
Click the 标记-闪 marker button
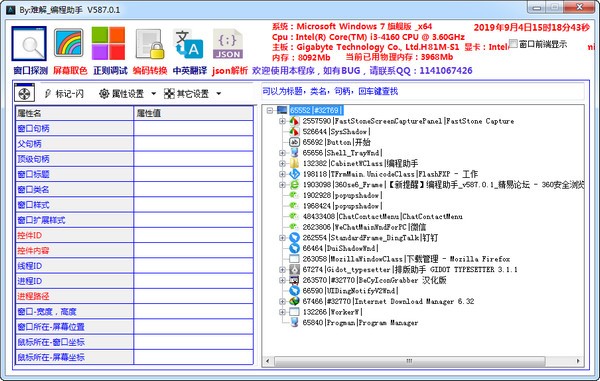[64, 94]
